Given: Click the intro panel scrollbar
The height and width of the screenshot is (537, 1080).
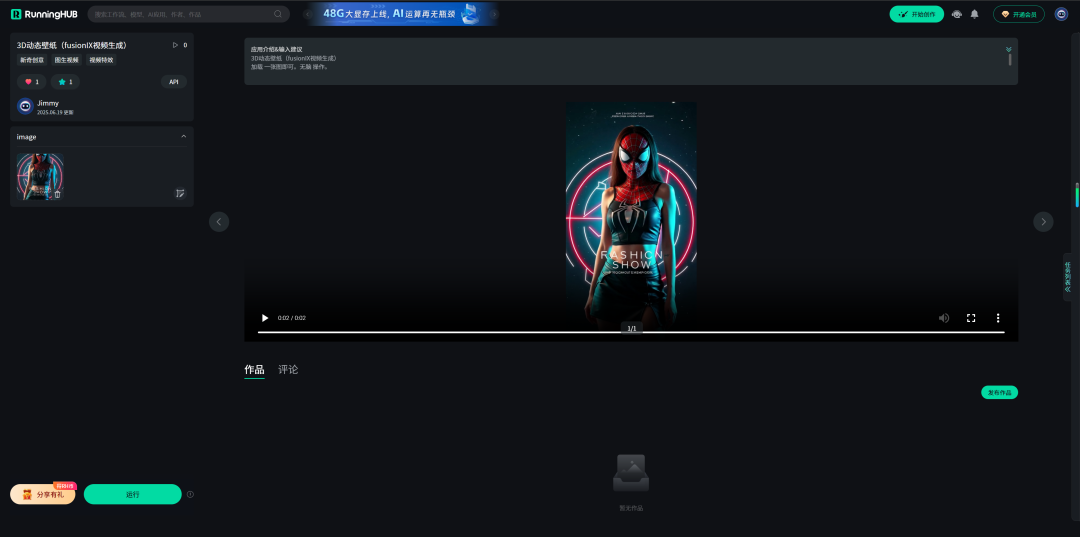Looking at the screenshot, I should (1010, 60).
